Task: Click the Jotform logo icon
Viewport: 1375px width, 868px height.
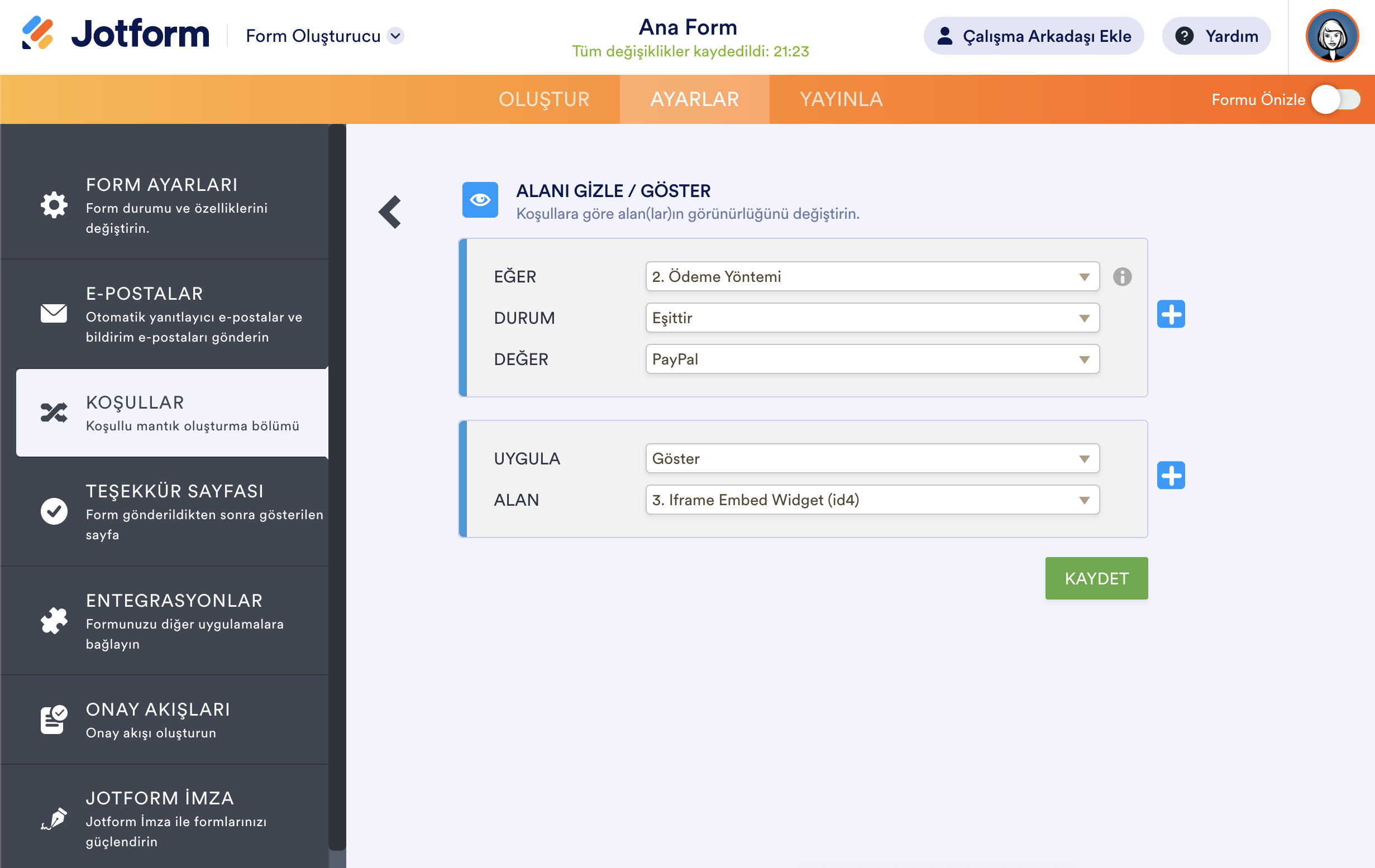Action: tap(37, 33)
